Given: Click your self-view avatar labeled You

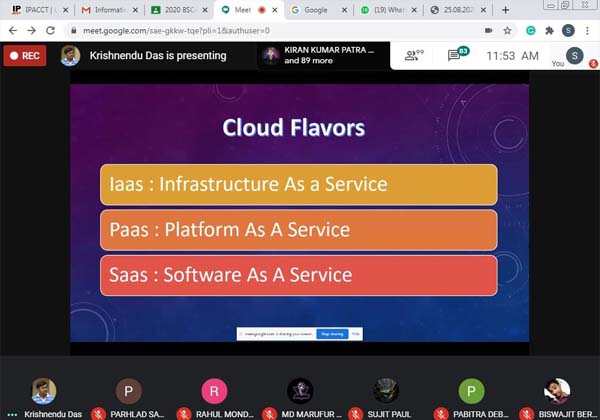Looking at the screenshot, I should 574,56.
